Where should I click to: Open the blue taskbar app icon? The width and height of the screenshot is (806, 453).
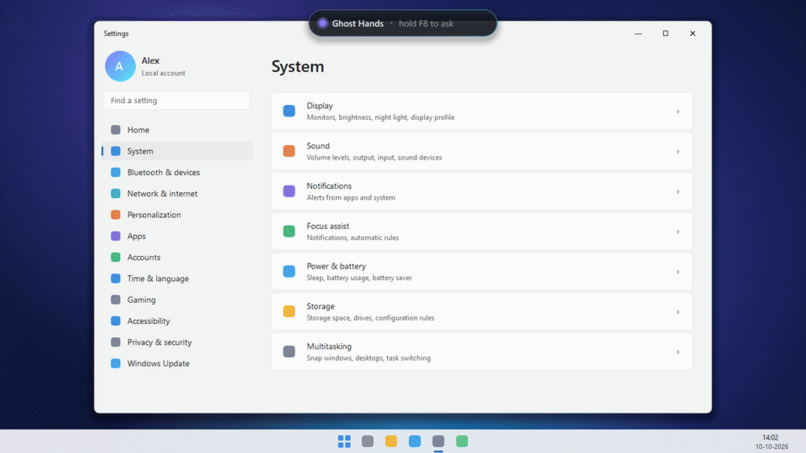(415, 441)
